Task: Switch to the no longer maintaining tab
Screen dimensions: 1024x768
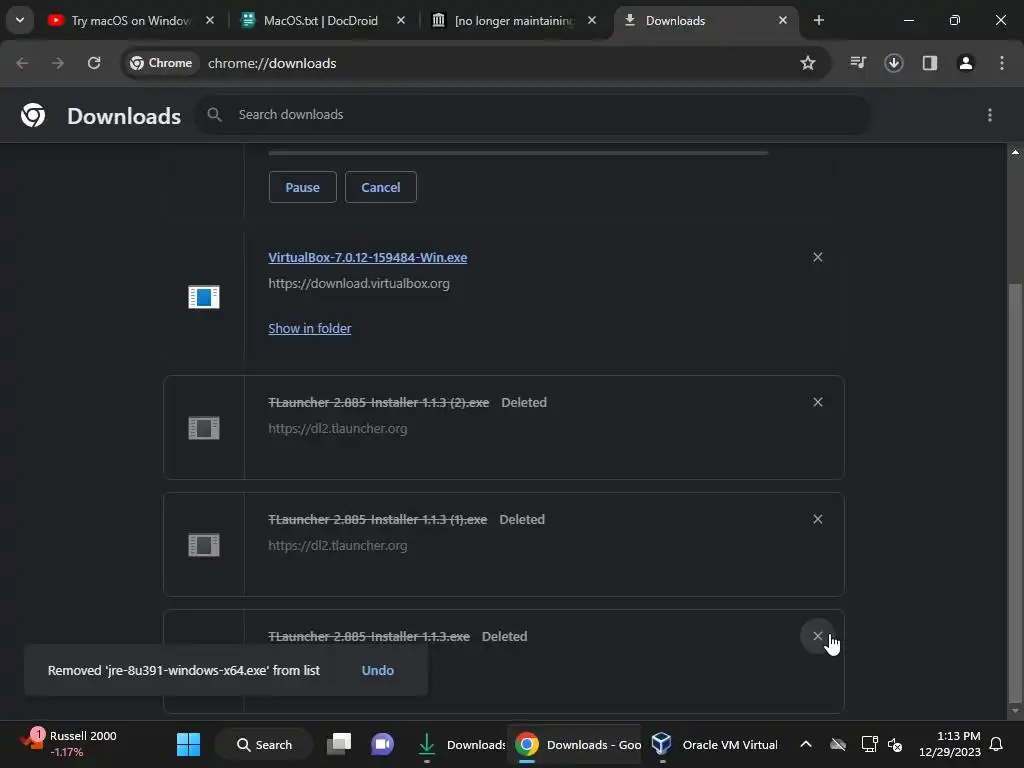Action: coord(513,20)
